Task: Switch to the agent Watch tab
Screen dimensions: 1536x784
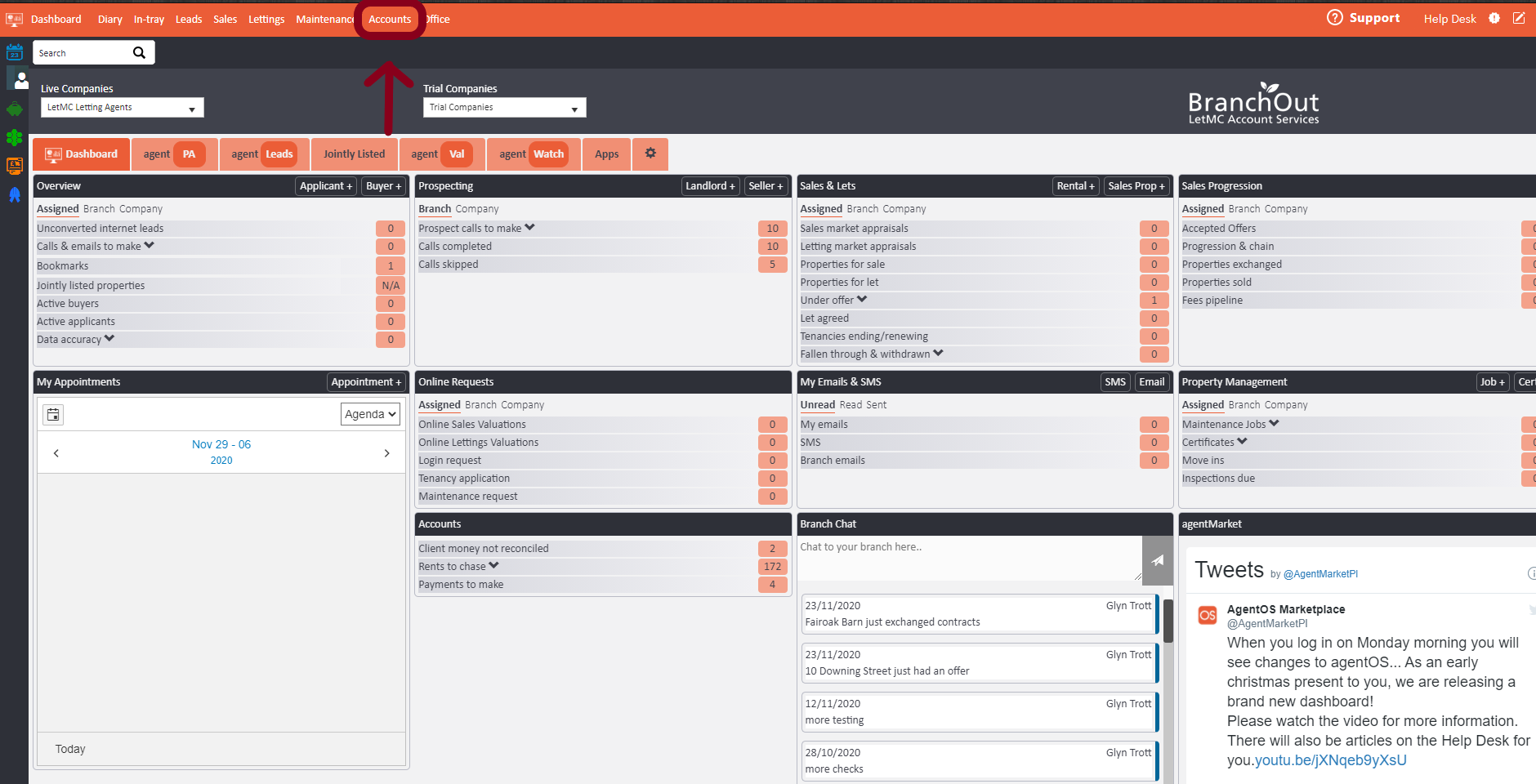Action: [533, 154]
